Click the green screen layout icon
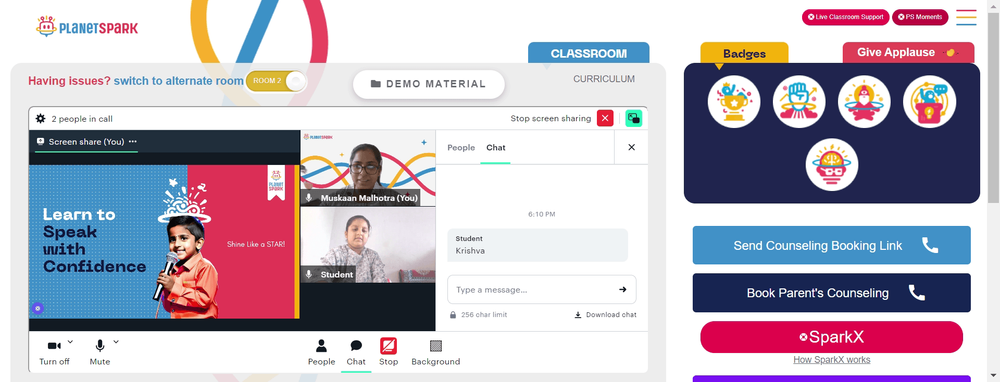1000x382 pixels. [633, 118]
